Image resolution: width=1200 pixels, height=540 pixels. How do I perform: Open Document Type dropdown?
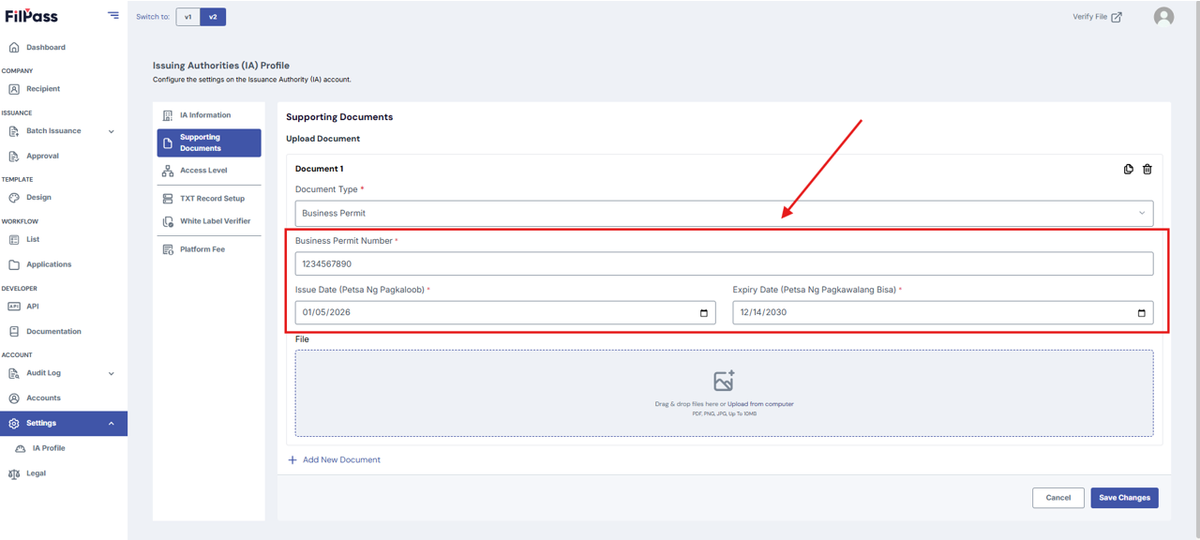coord(724,213)
